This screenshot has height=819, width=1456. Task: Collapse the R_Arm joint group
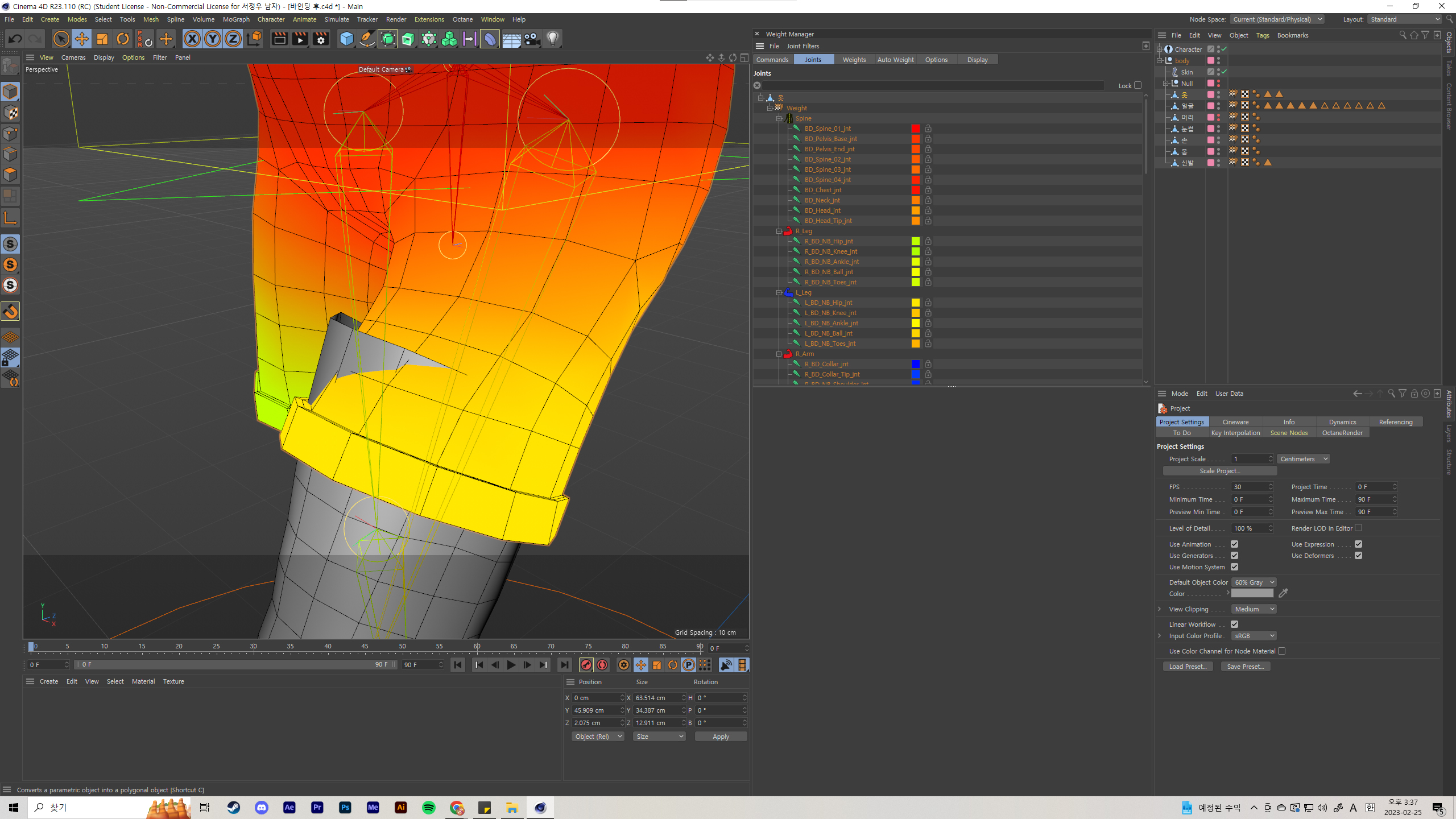click(780, 354)
